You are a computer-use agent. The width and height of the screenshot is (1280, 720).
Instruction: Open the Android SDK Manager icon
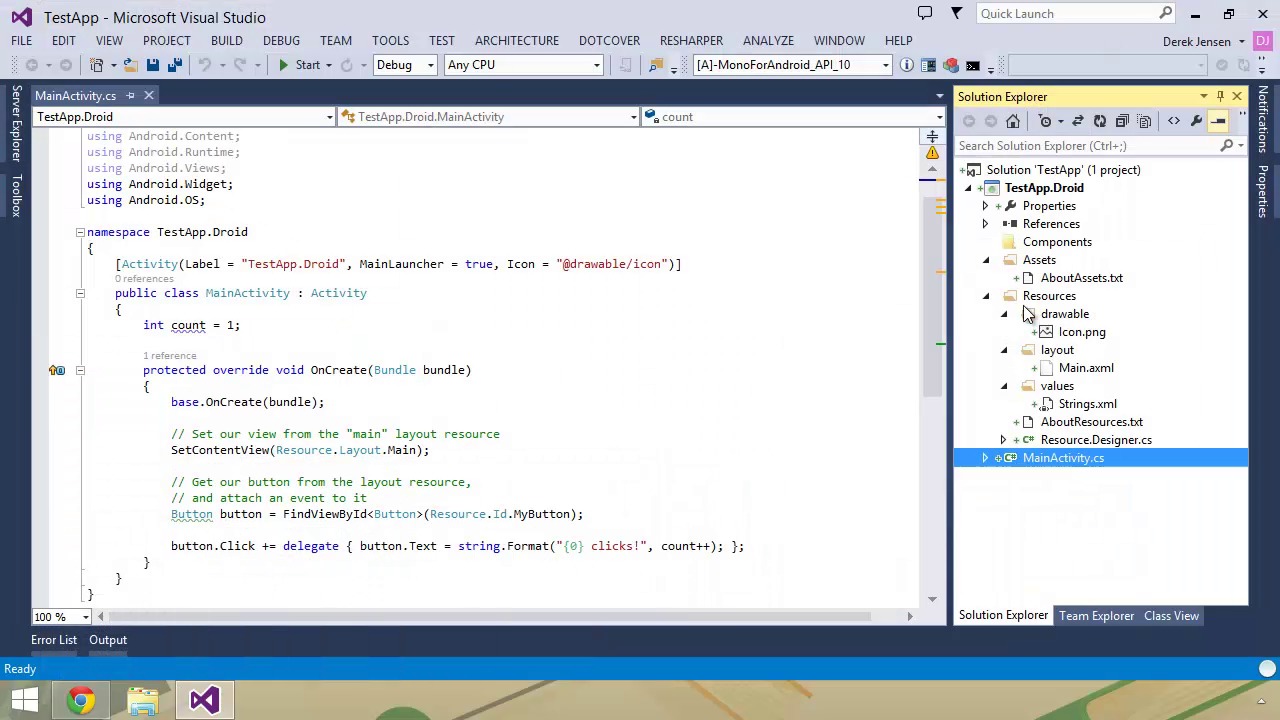point(928,65)
